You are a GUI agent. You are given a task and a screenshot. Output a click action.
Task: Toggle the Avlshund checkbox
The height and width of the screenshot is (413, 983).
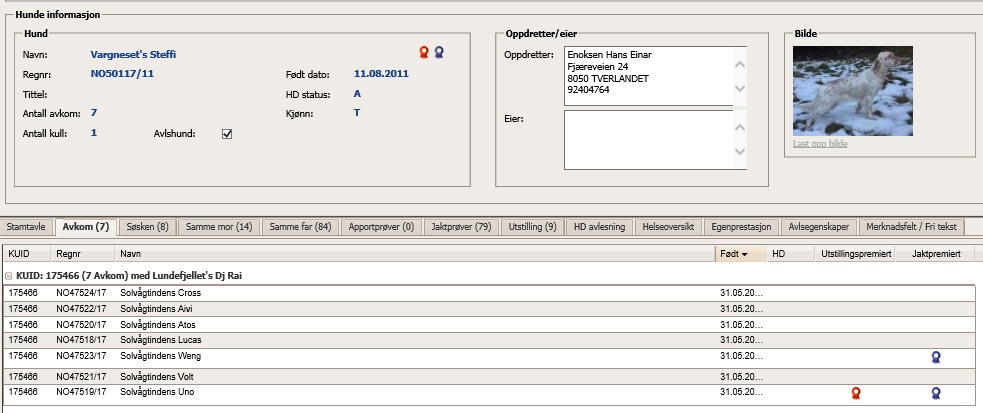[227, 134]
